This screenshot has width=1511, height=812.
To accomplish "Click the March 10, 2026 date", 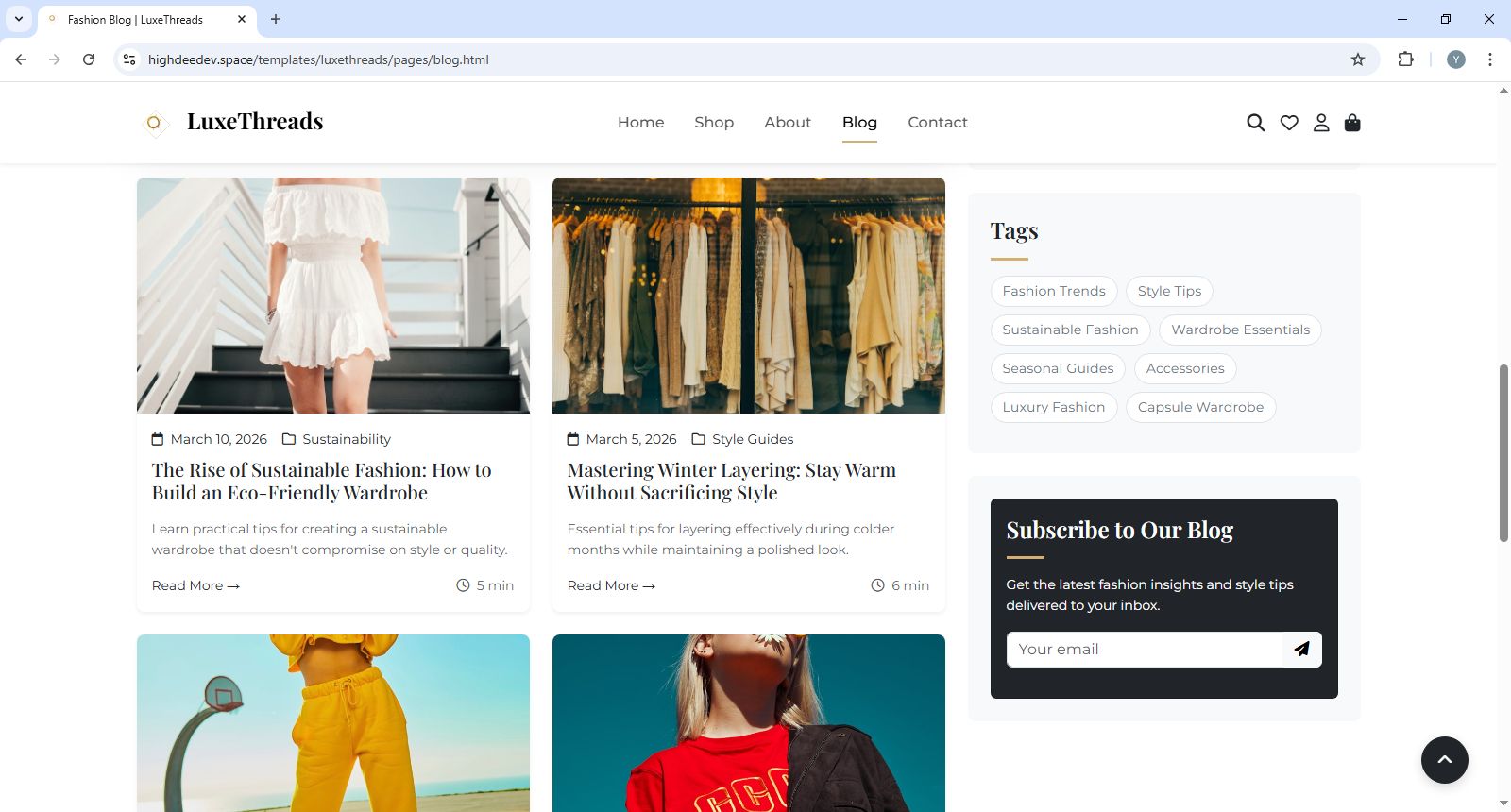I will point(219,440).
